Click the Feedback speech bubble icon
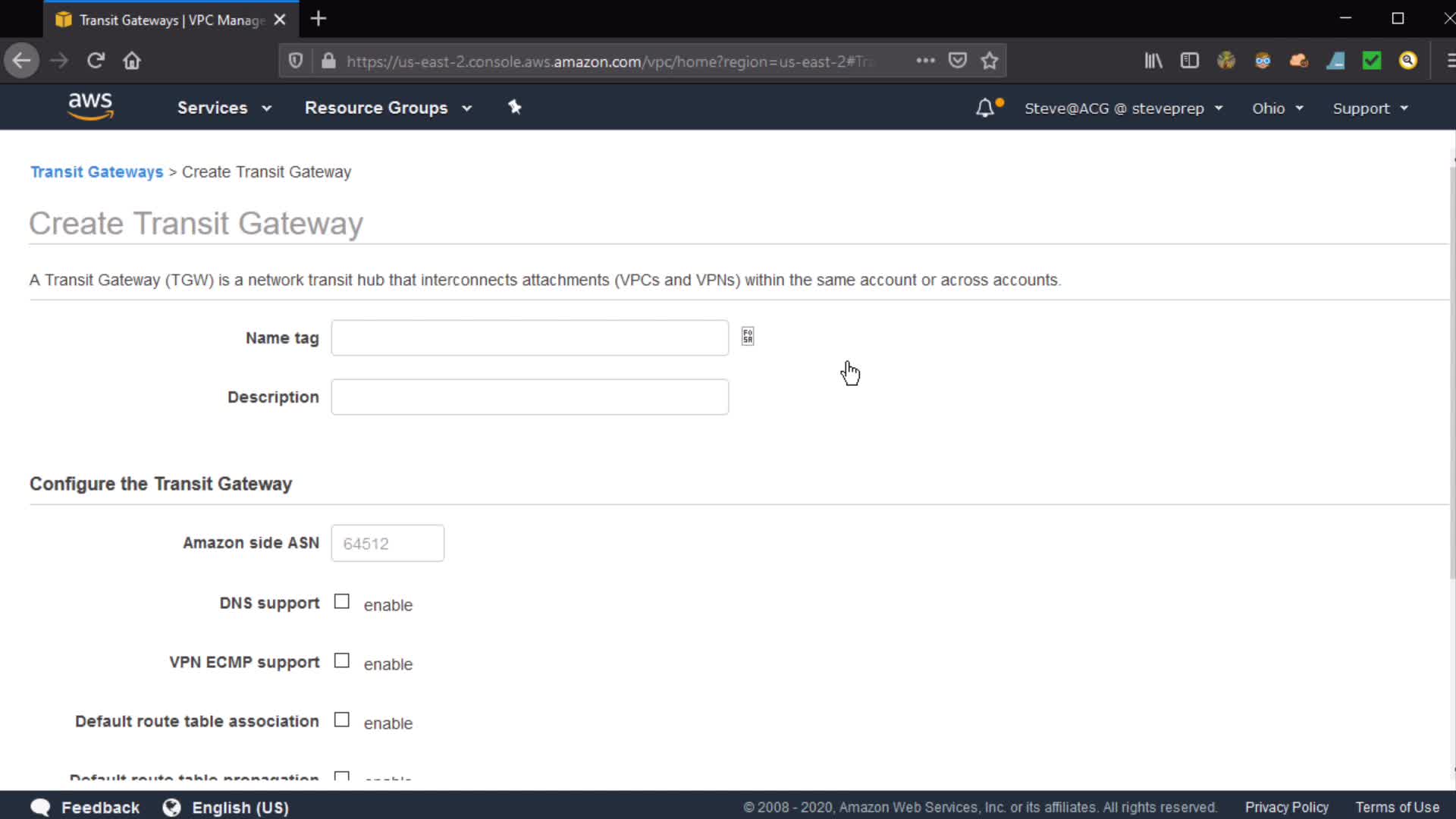The image size is (1456, 819). (x=40, y=807)
